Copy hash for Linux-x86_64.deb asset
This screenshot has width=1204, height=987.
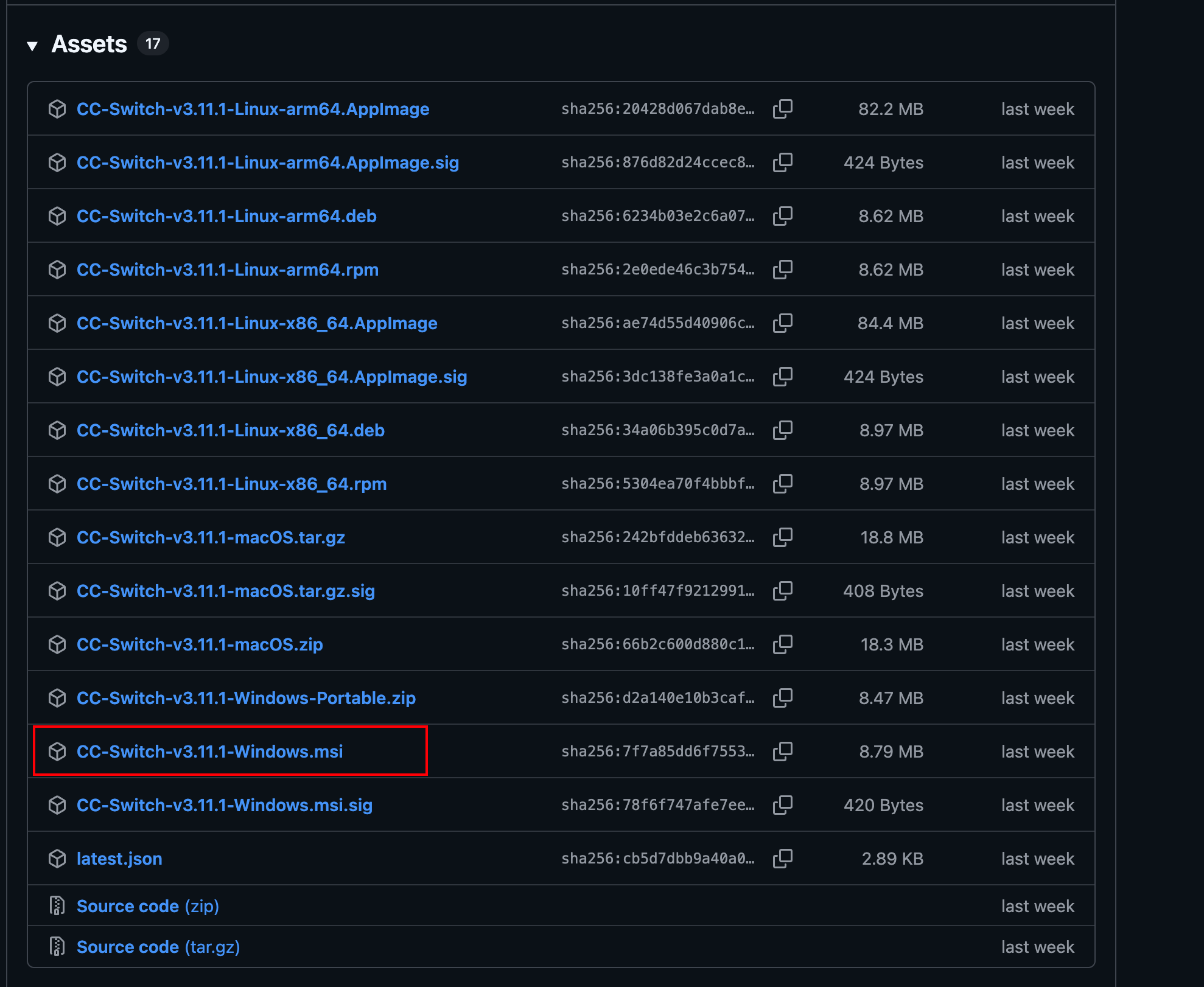782,430
